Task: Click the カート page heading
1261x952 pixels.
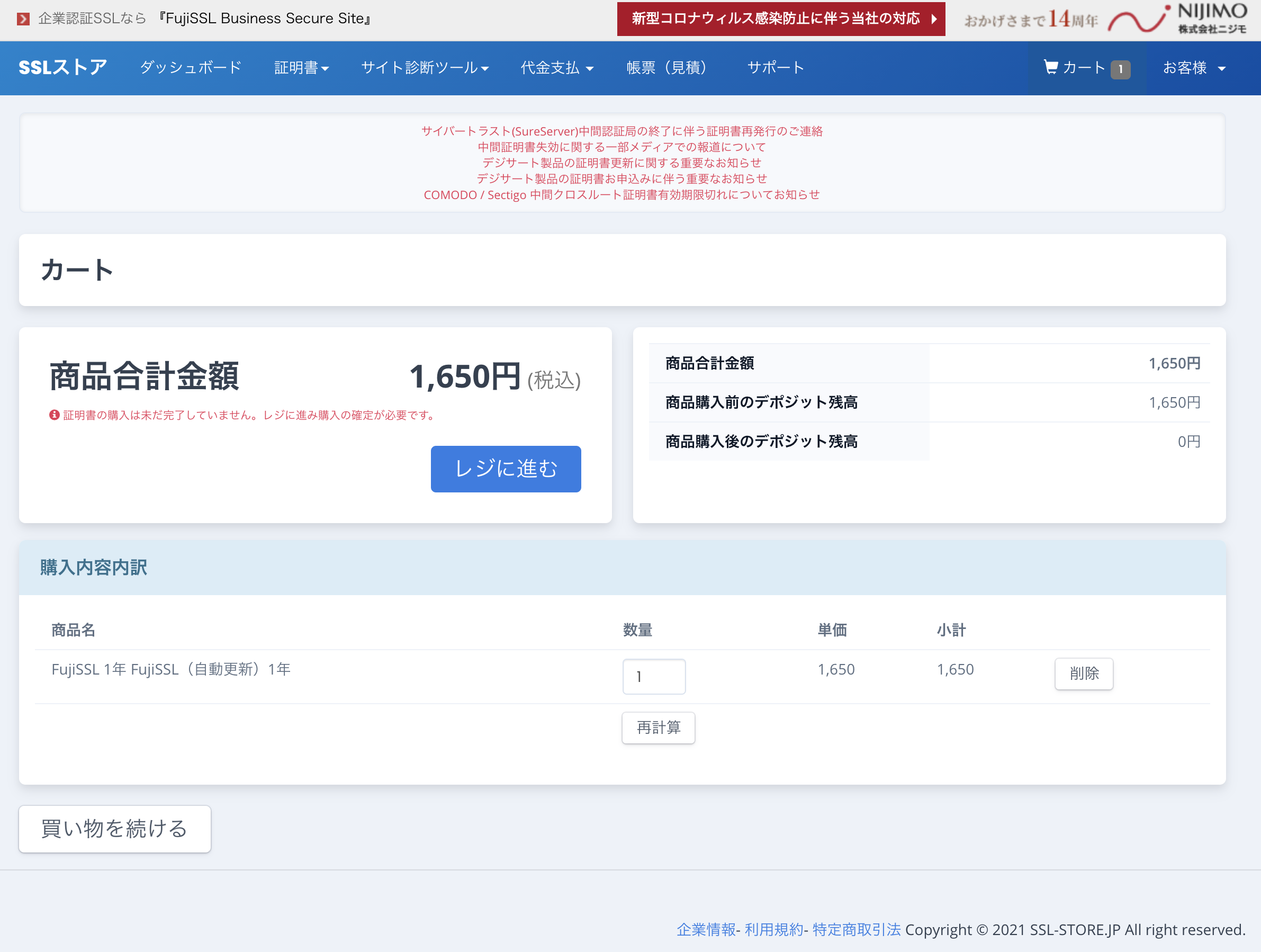Action: pyautogui.click(x=77, y=270)
